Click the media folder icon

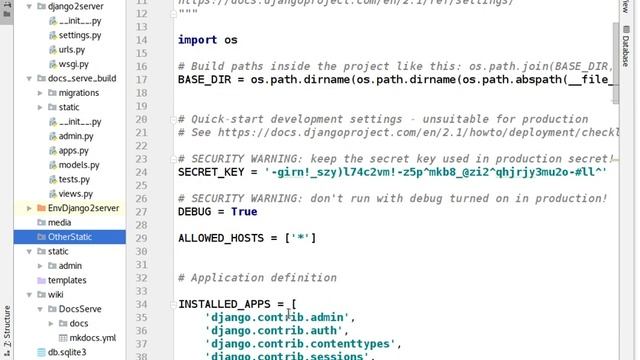(x=41, y=222)
